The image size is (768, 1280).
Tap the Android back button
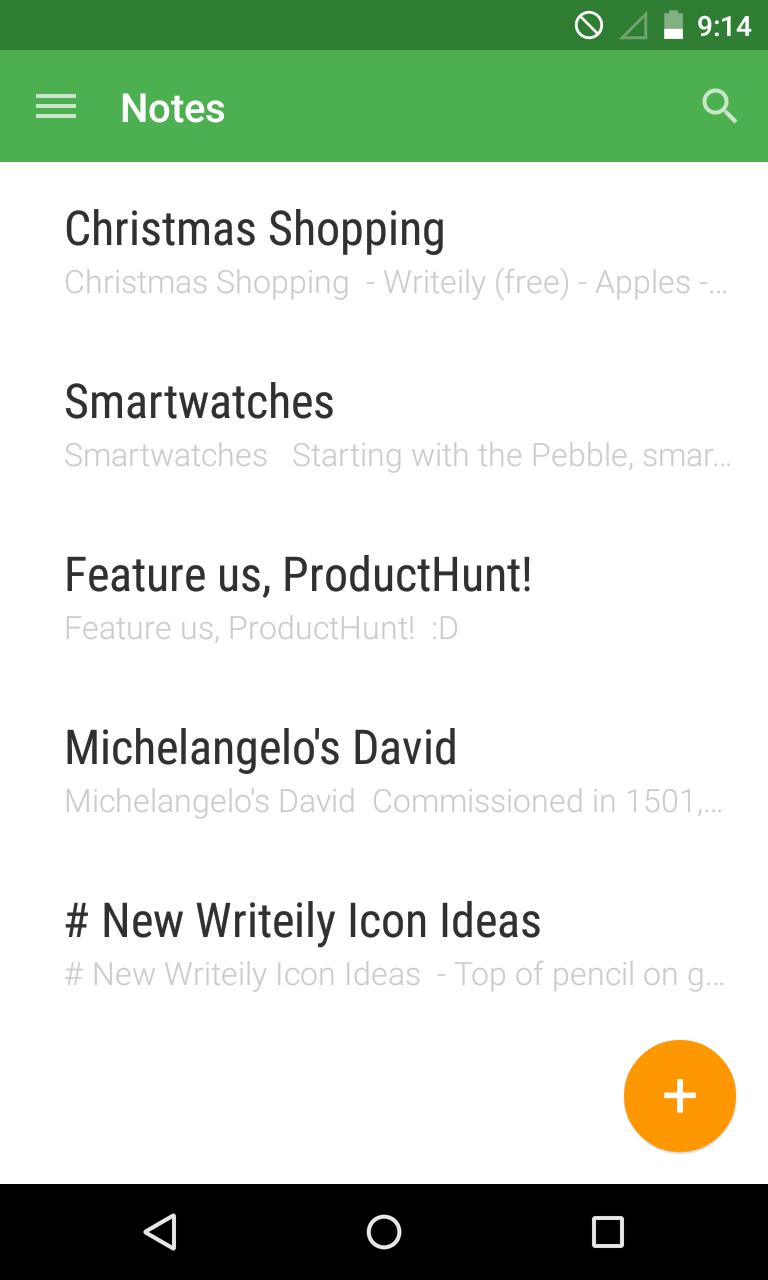(x=160, y=1231)
